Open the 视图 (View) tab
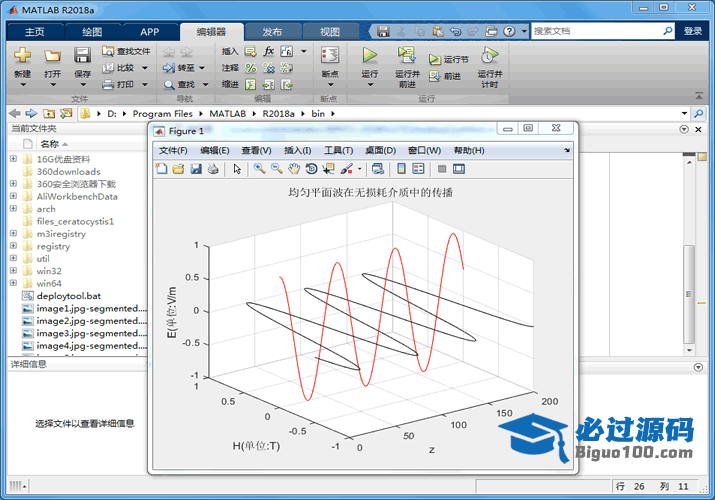This screenshot has height=500, width=715. [330, 32]
